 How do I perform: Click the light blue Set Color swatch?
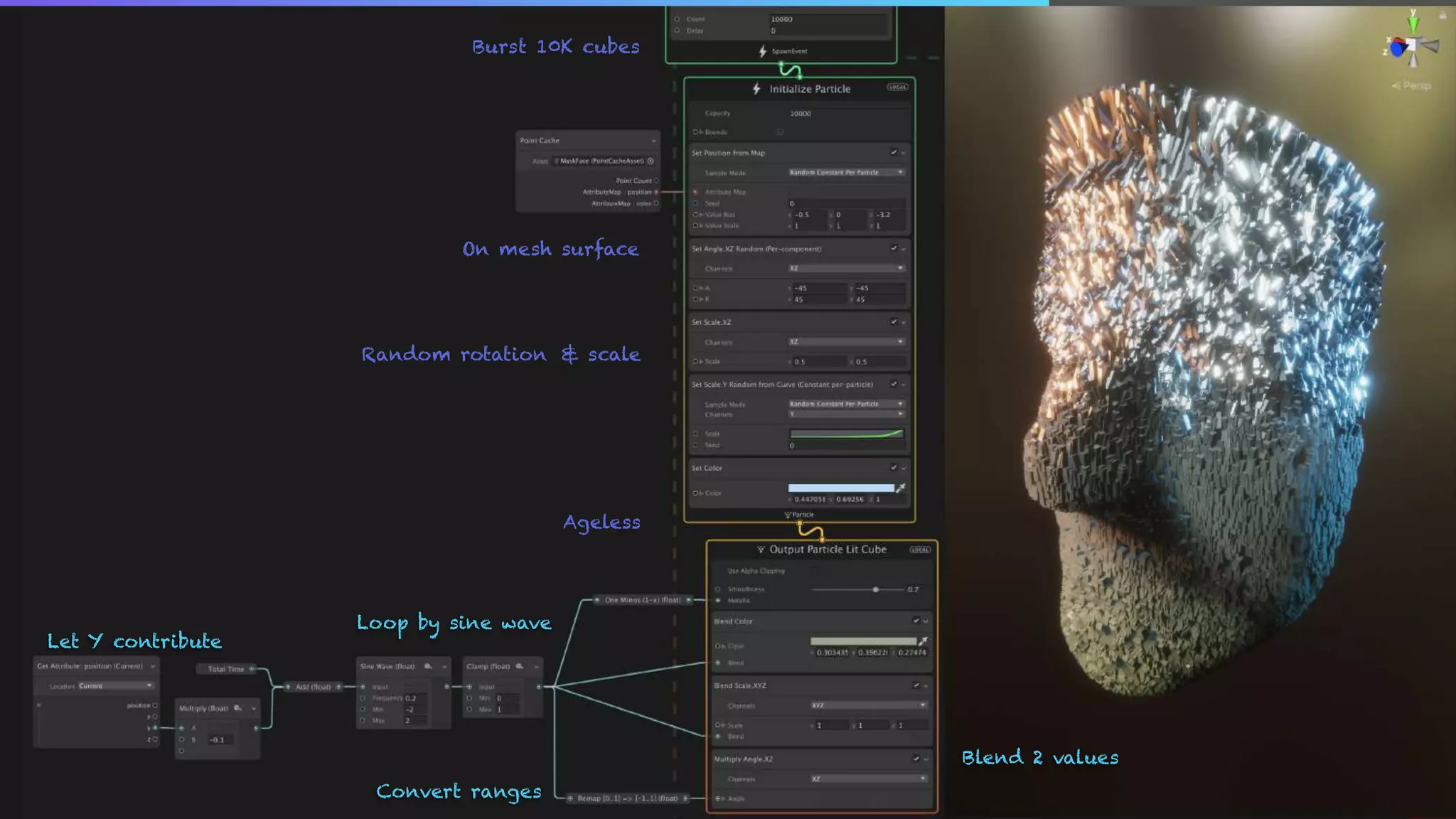840,488
